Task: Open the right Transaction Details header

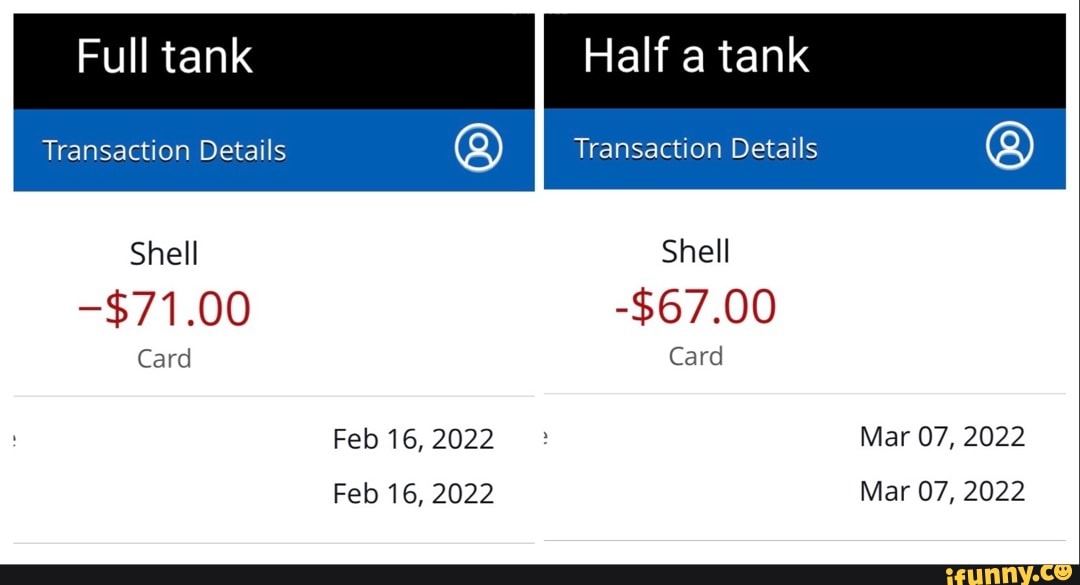Action: (x=696, y=147)
